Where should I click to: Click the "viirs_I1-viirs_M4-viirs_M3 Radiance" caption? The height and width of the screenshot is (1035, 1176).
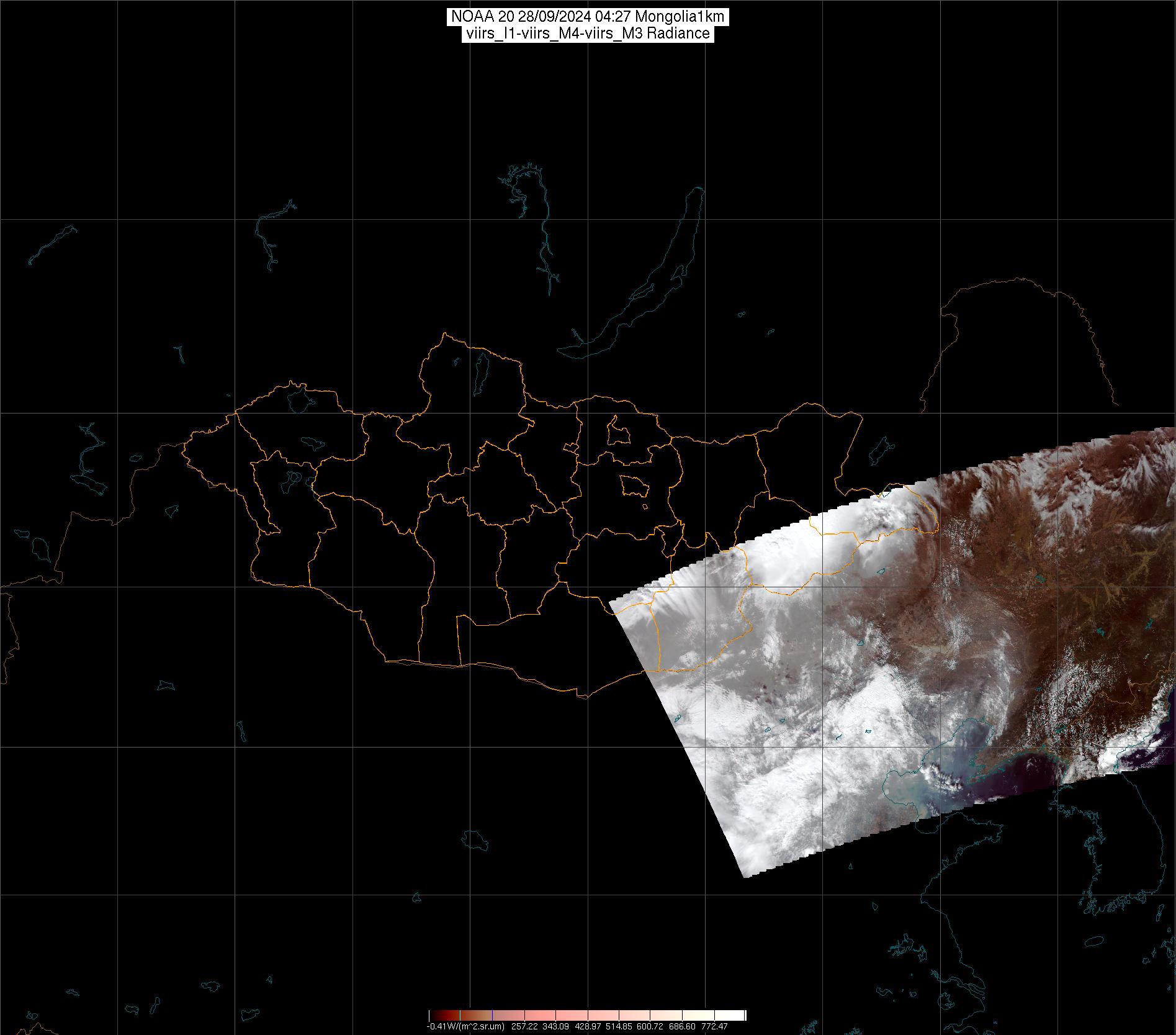(x=588, y=34)
